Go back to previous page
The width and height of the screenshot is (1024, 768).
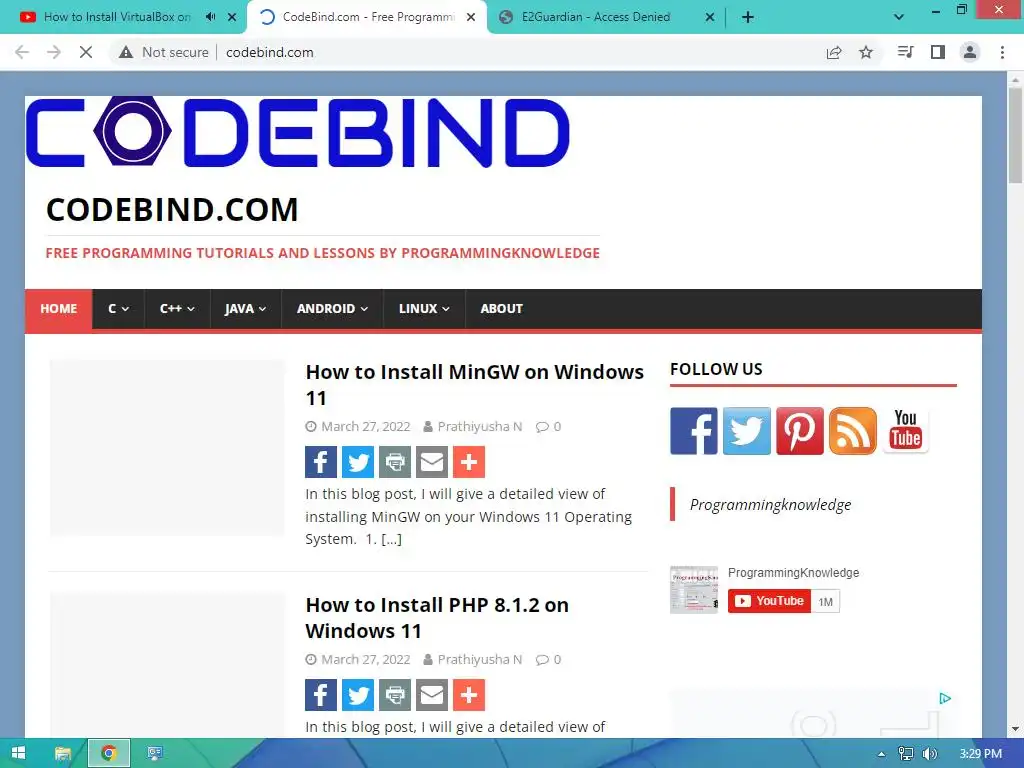point(22,52)
